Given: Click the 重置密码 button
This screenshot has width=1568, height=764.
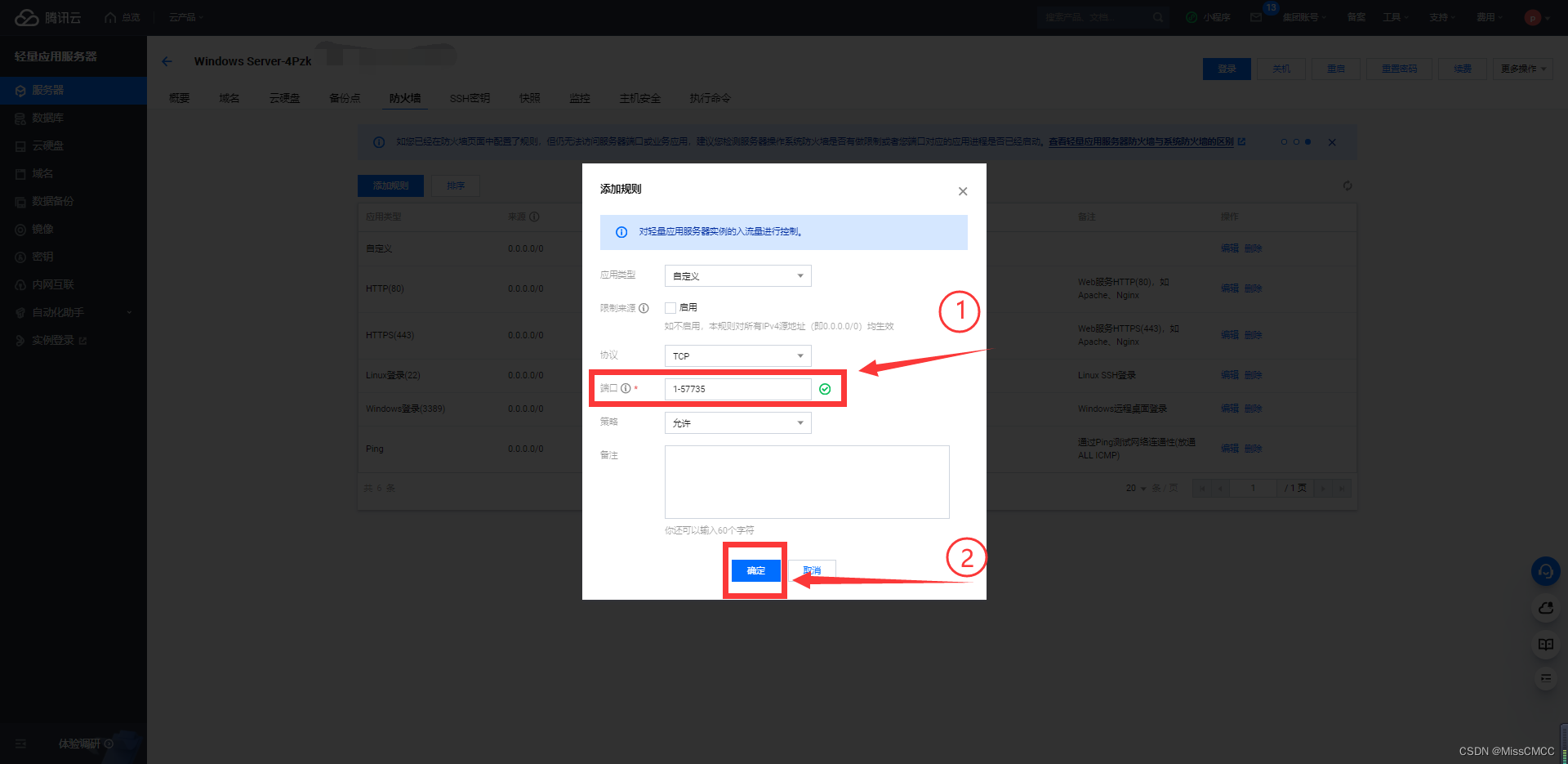Looking at the screenshot, I should 1399,69.
